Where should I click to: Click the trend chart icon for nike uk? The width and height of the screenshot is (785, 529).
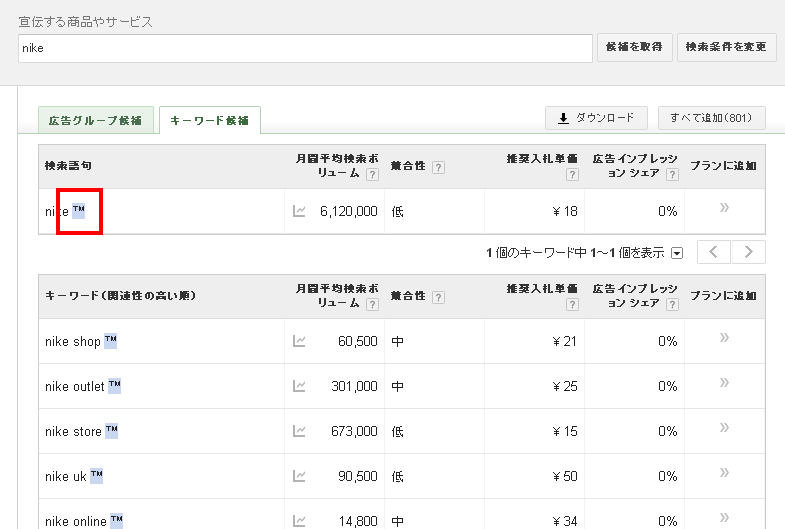(x=299, y=476)
